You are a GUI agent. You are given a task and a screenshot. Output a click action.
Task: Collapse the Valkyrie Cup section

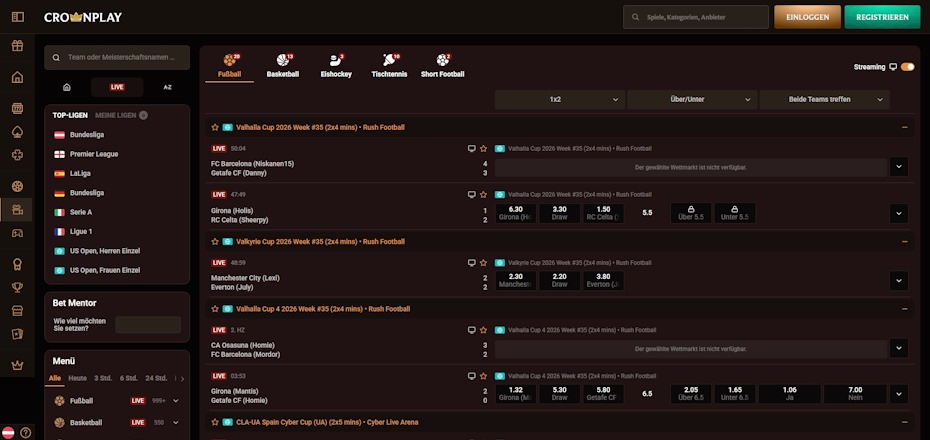[x=904, y=241]
